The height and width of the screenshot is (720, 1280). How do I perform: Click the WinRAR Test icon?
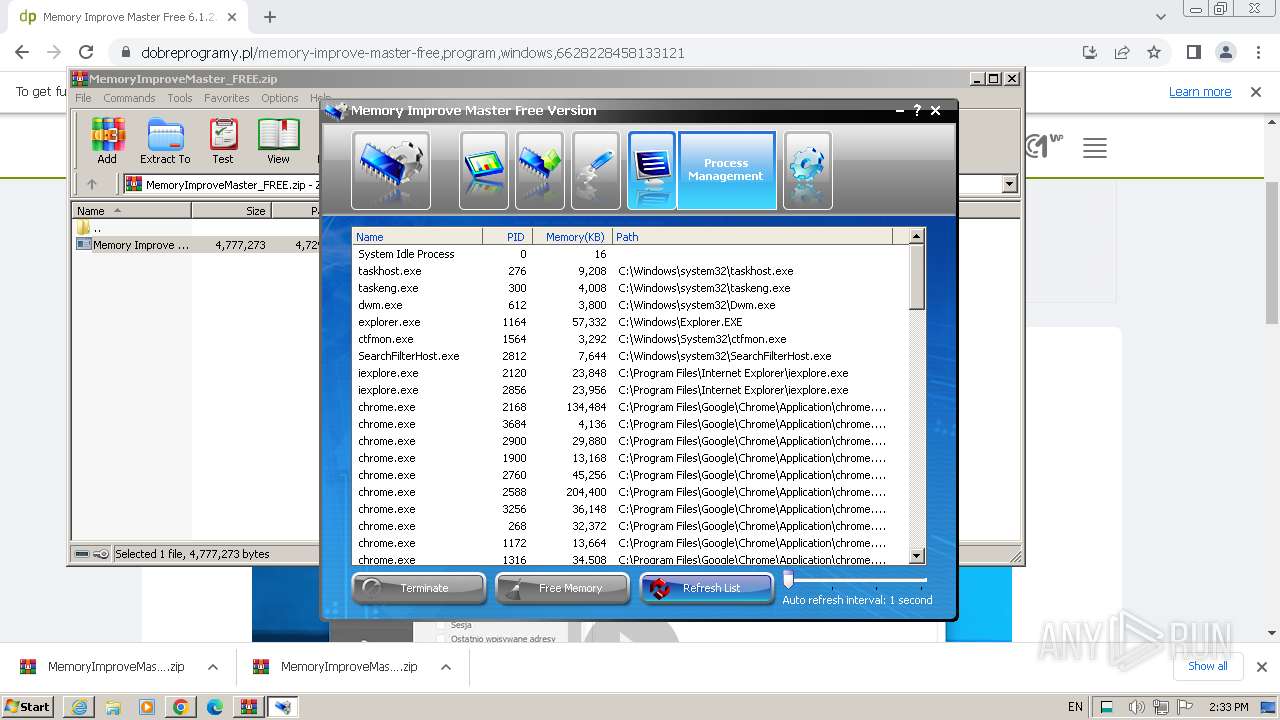click(x=223, y=141)
